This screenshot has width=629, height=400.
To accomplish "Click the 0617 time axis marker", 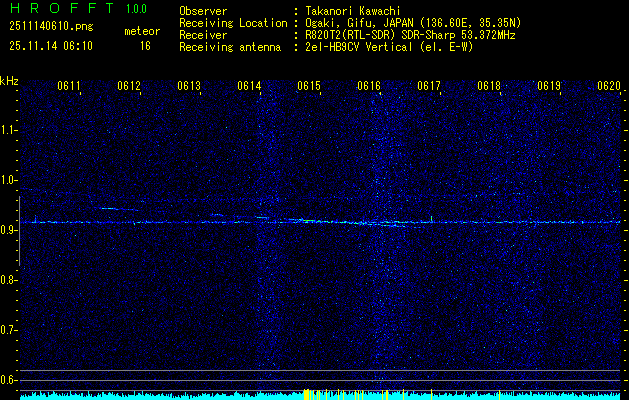I will pos(429,86).
